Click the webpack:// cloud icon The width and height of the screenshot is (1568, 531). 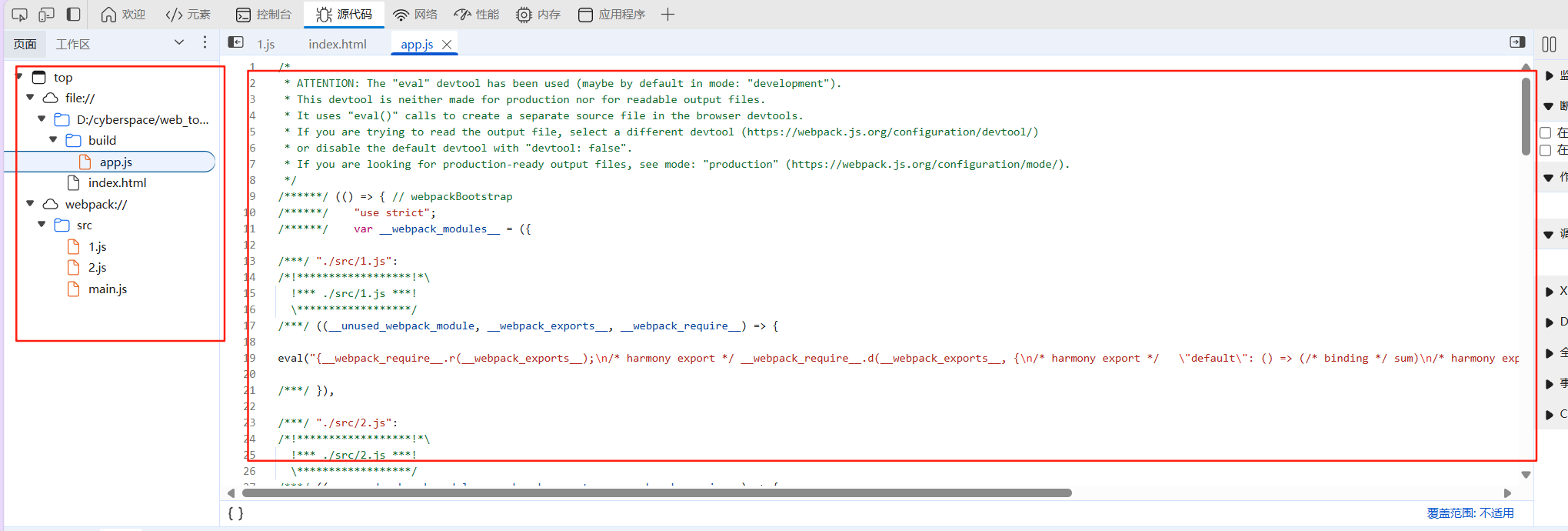(51, 204)
